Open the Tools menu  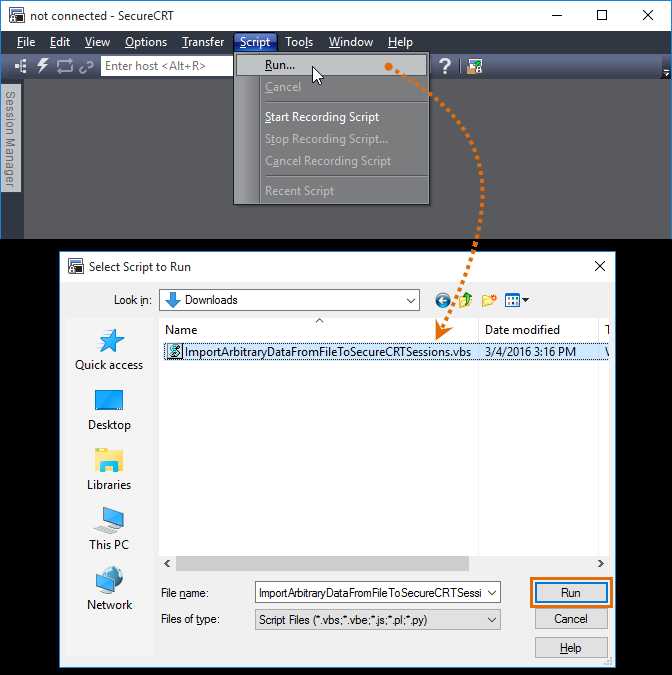pos(299,42)
